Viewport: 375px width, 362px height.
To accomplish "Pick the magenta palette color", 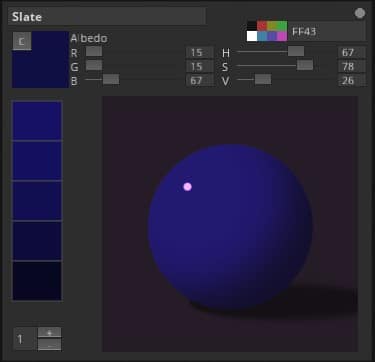I will coord(282,36).
